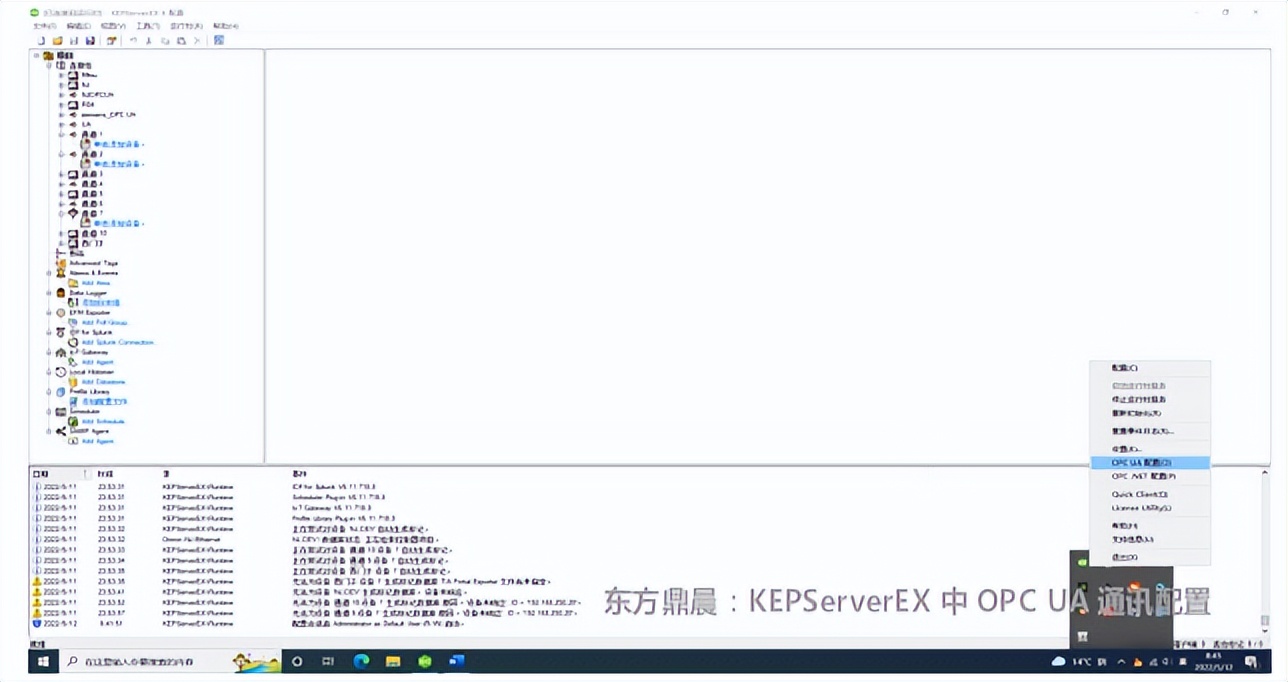Collapse the Local Historian node

[49, 371]
